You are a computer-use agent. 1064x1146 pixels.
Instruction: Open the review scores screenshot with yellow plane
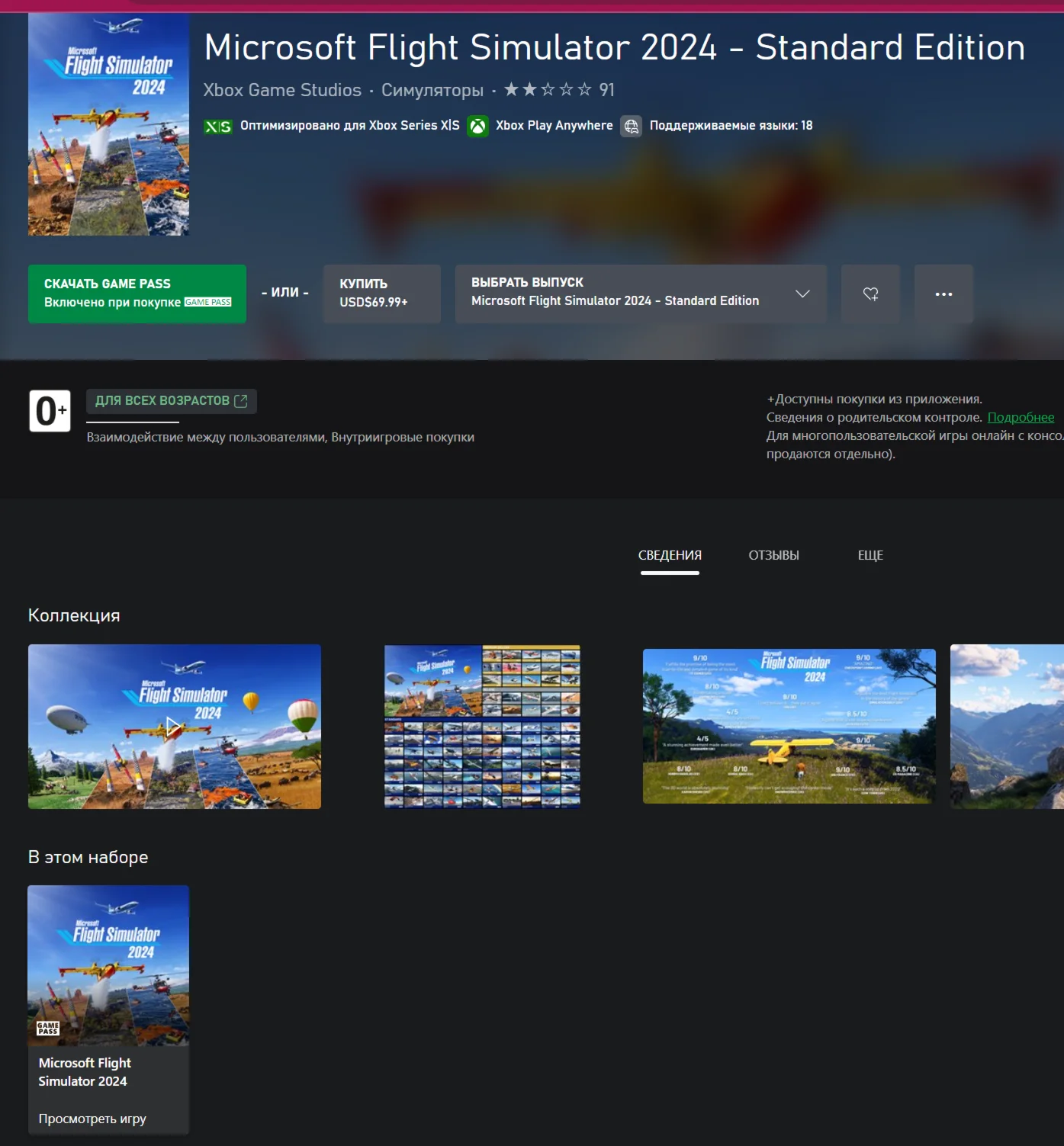coord(789,726)
